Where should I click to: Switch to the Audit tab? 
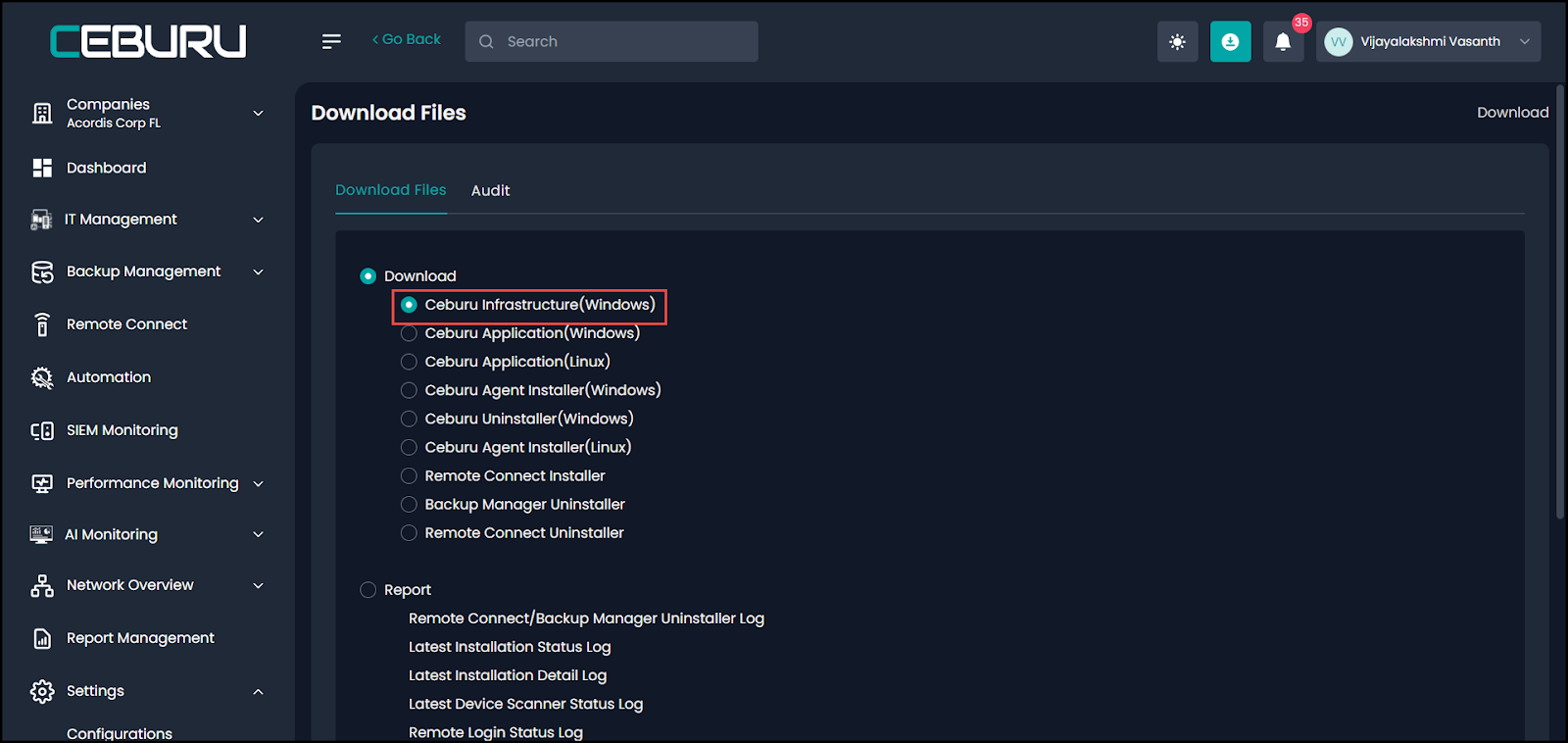click(490, 190)
